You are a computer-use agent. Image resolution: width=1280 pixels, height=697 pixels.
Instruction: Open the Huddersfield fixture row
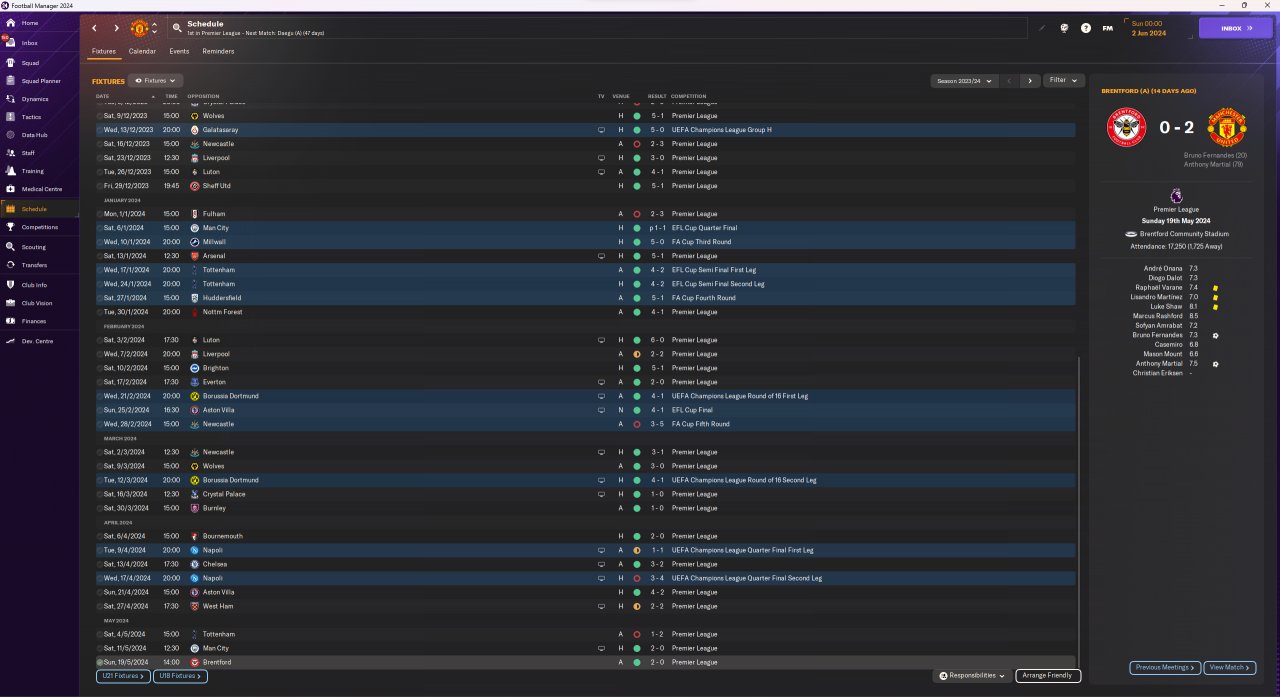click(x=586, y=298)
